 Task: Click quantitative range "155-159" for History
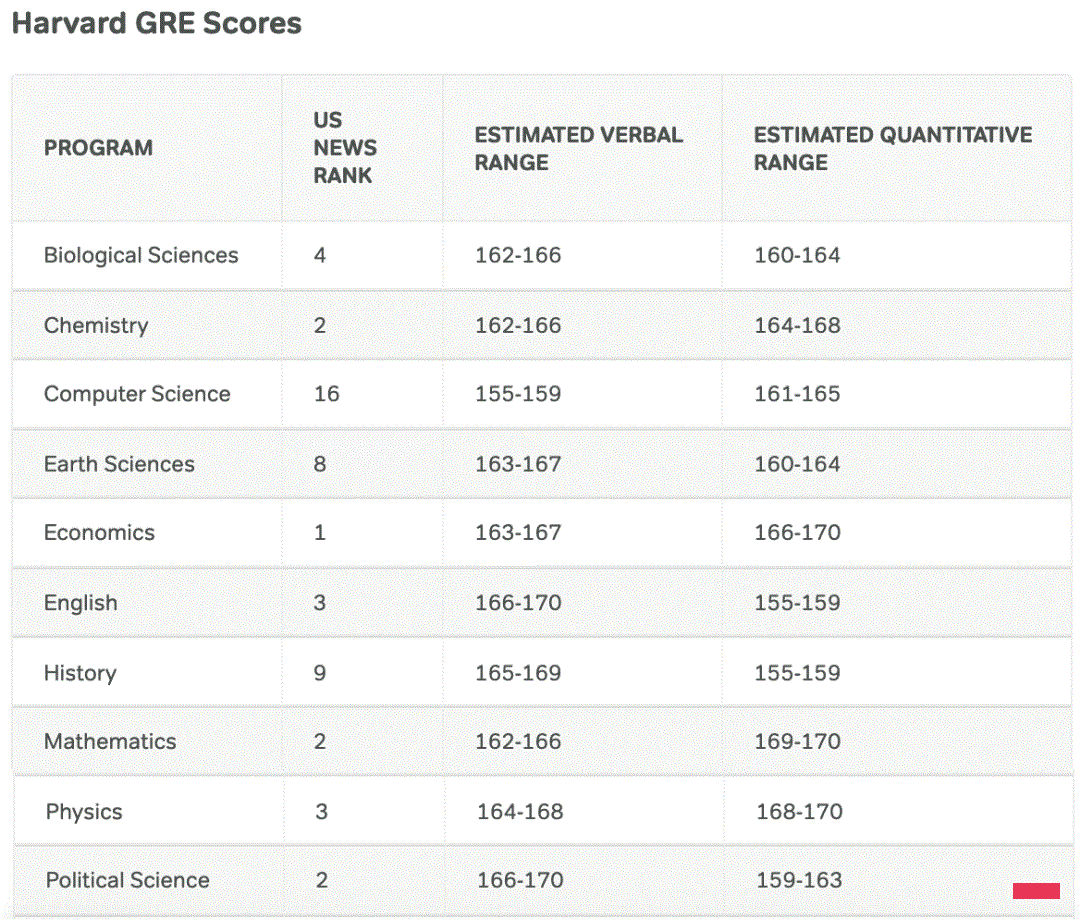797,673
